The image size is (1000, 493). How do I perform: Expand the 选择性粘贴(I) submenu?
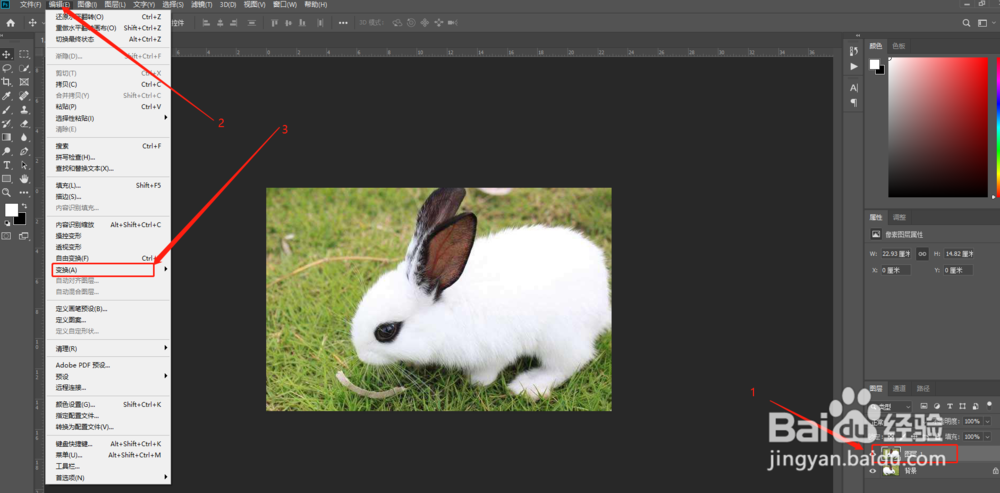(x=166, y=117)
